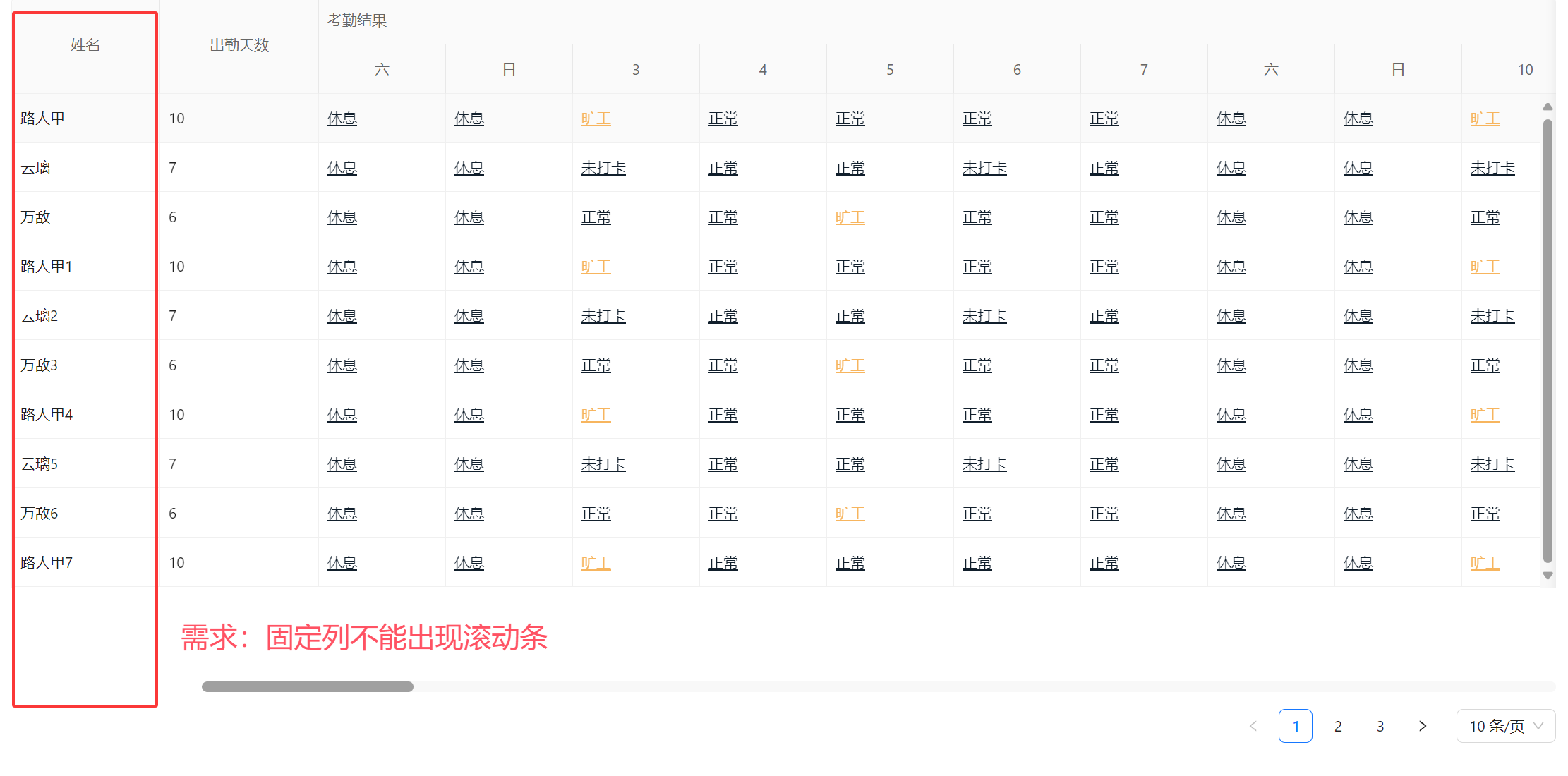The width and height of the screenshot is (1568, 776).
Task: Select the 万敌6 name cell
Action: pos(40,514)
